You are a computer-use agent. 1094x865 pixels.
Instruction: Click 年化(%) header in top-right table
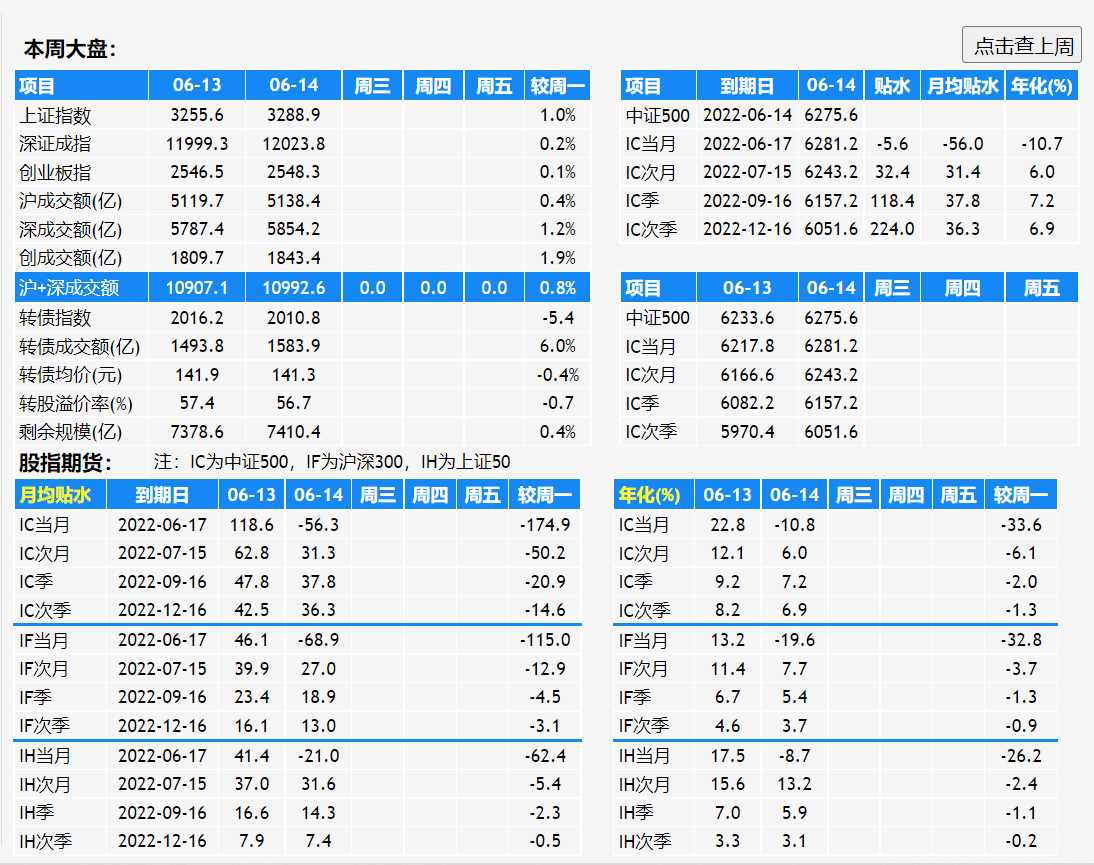point(1042,86)
